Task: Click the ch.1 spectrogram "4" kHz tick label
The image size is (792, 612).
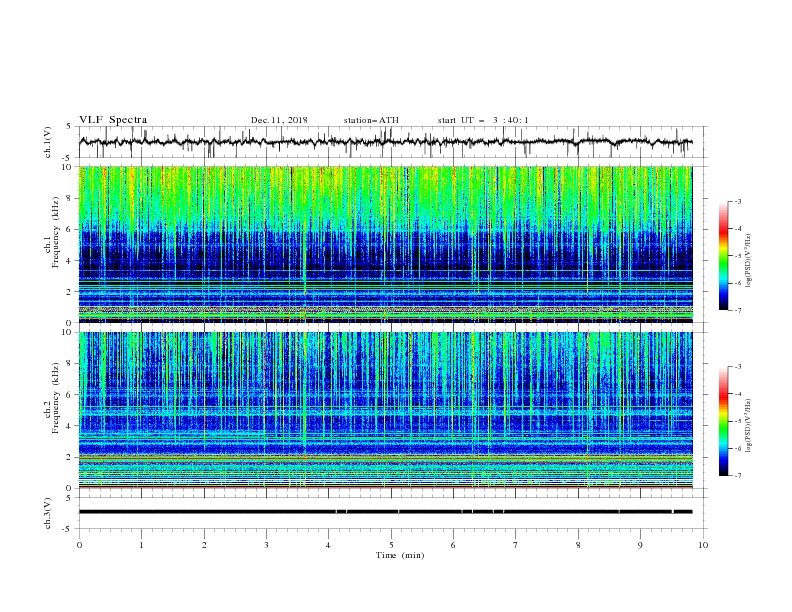Action: pyautogui.click(x=70, y=261)
